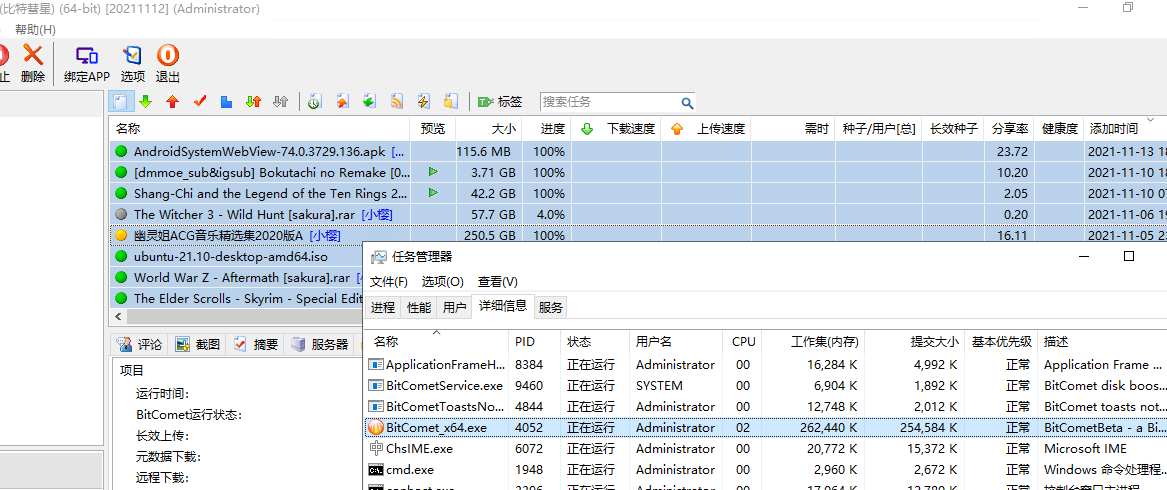1167x490 pixels.
Task: Click the [小樱] tag link on The Witcher 3 row
Action: pos(377,214)
